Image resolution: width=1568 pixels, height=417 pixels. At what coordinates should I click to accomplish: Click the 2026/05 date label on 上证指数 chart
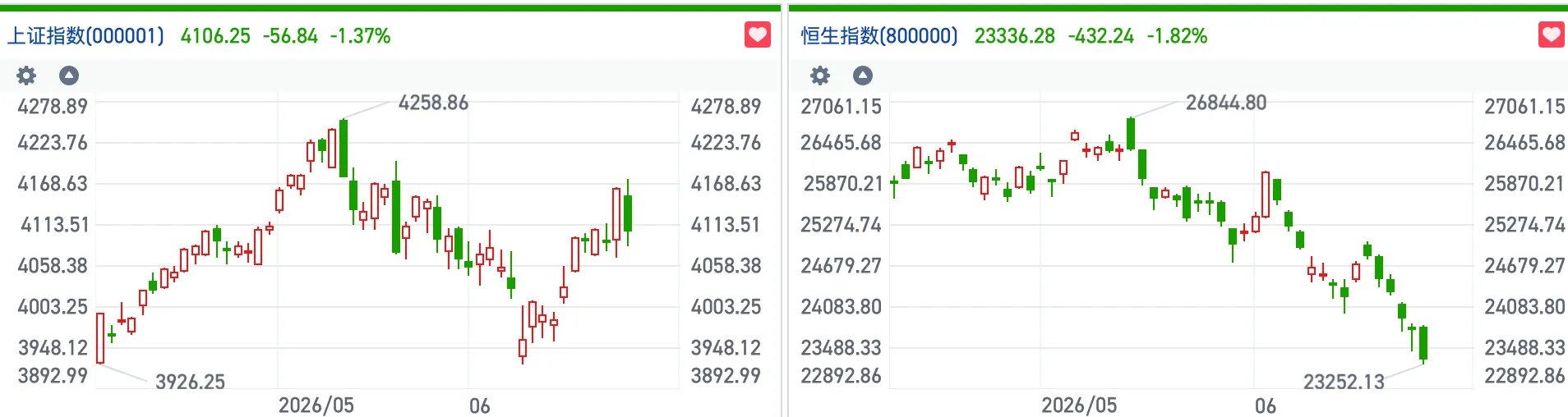pyautogui.click(x=316, y=406)
